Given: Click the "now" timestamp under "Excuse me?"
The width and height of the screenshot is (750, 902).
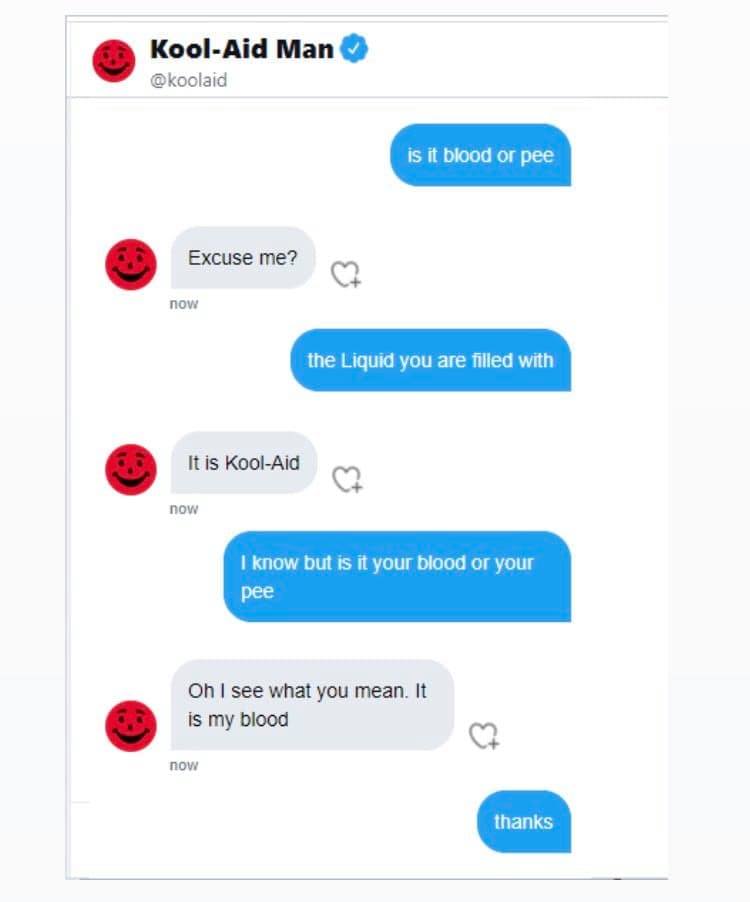Looking at the screenshot, I should click(184, 304).
